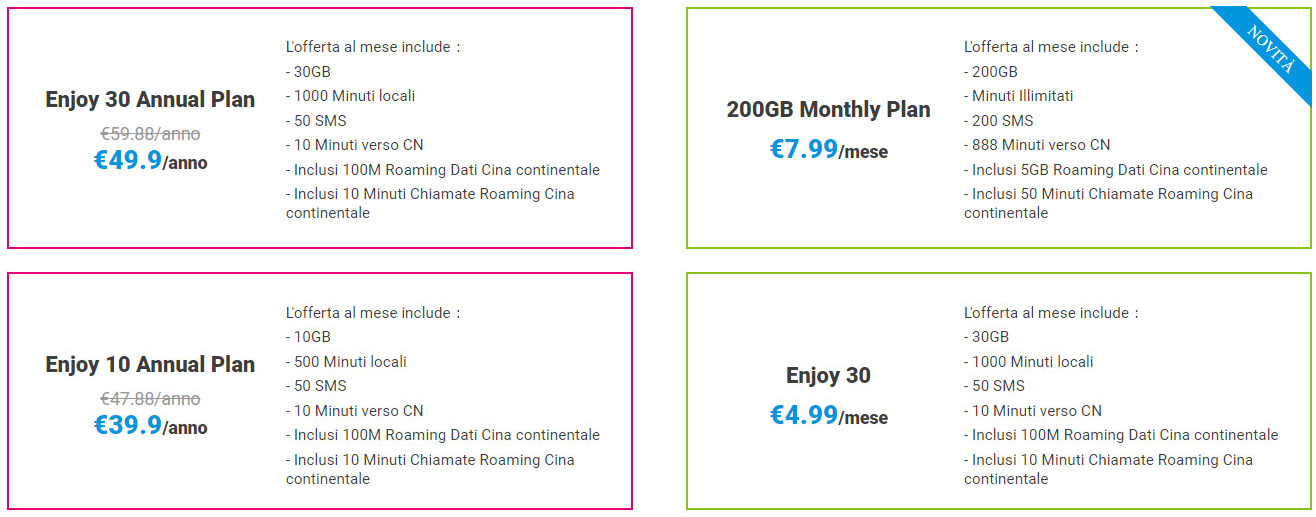Click the €39.9/anno price

click(x=150, y=426)
